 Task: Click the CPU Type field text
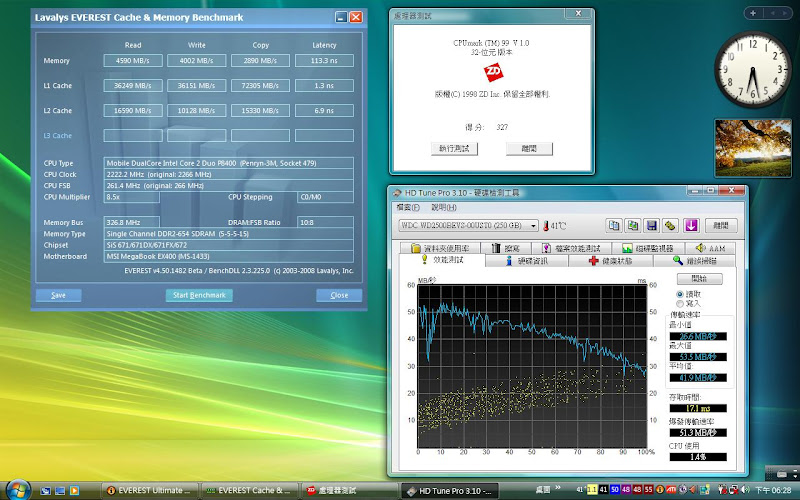(x=229, y=163)
